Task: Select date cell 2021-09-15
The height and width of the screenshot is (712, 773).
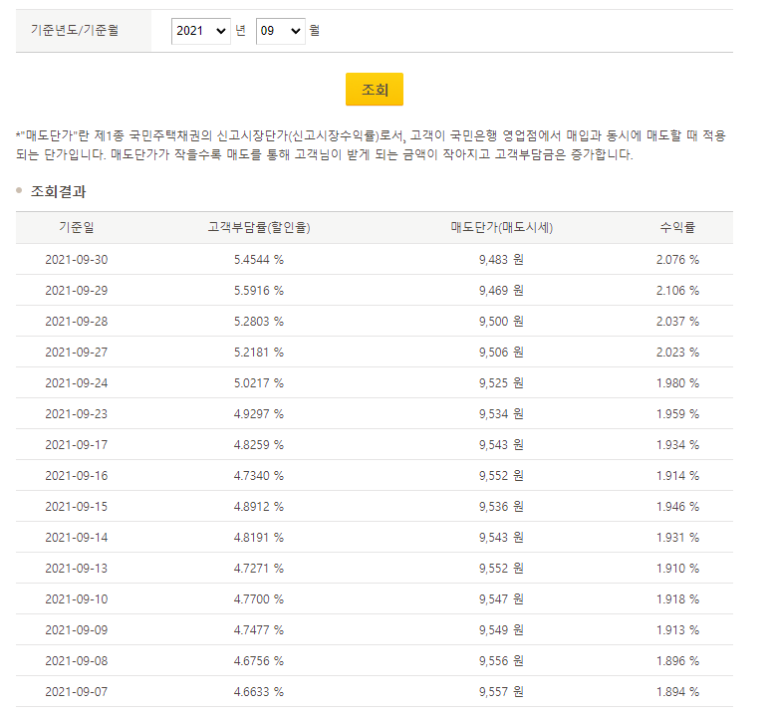Action: [x=76, y=507]
